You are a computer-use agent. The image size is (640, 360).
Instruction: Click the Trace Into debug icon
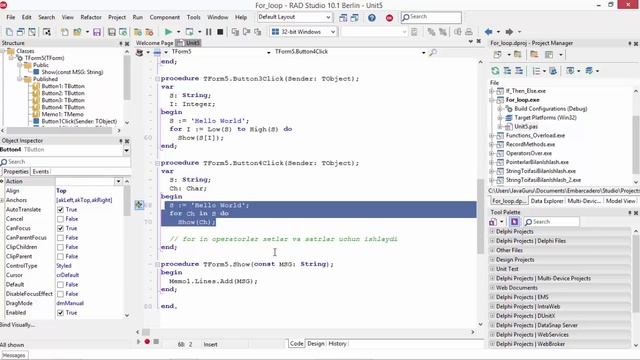click(235, 31)
